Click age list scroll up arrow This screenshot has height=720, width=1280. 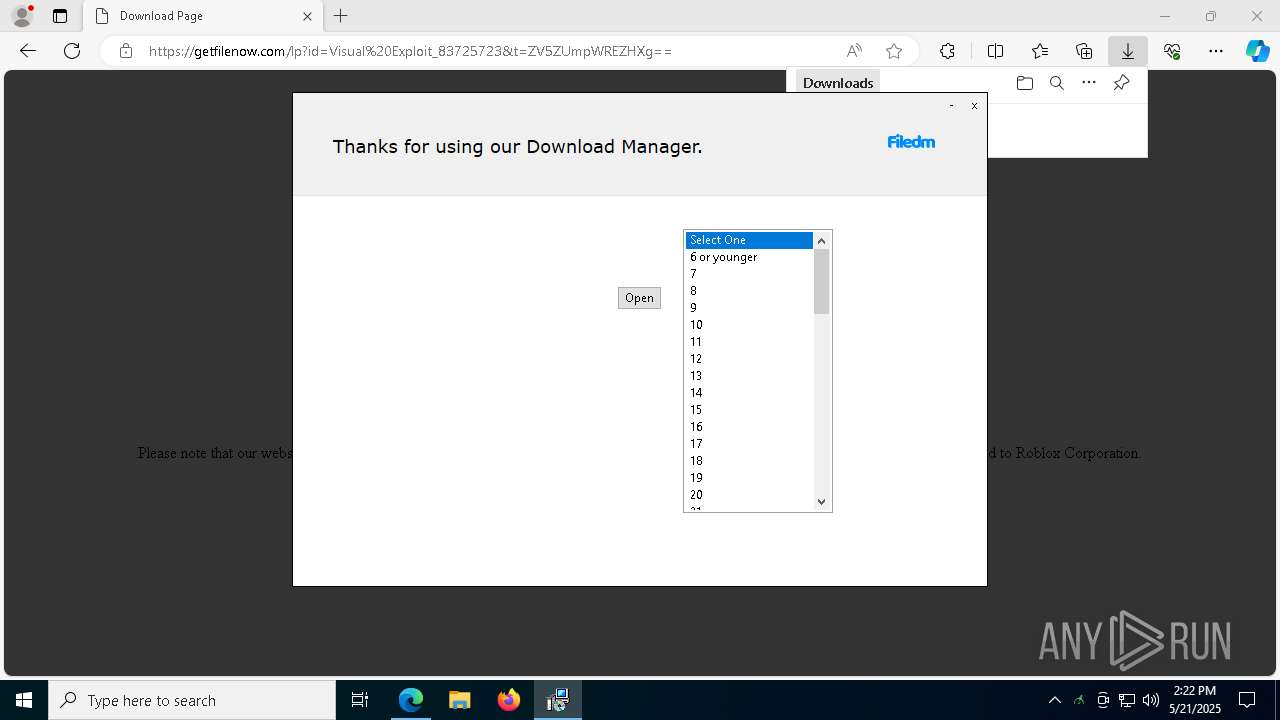(822, 240)
